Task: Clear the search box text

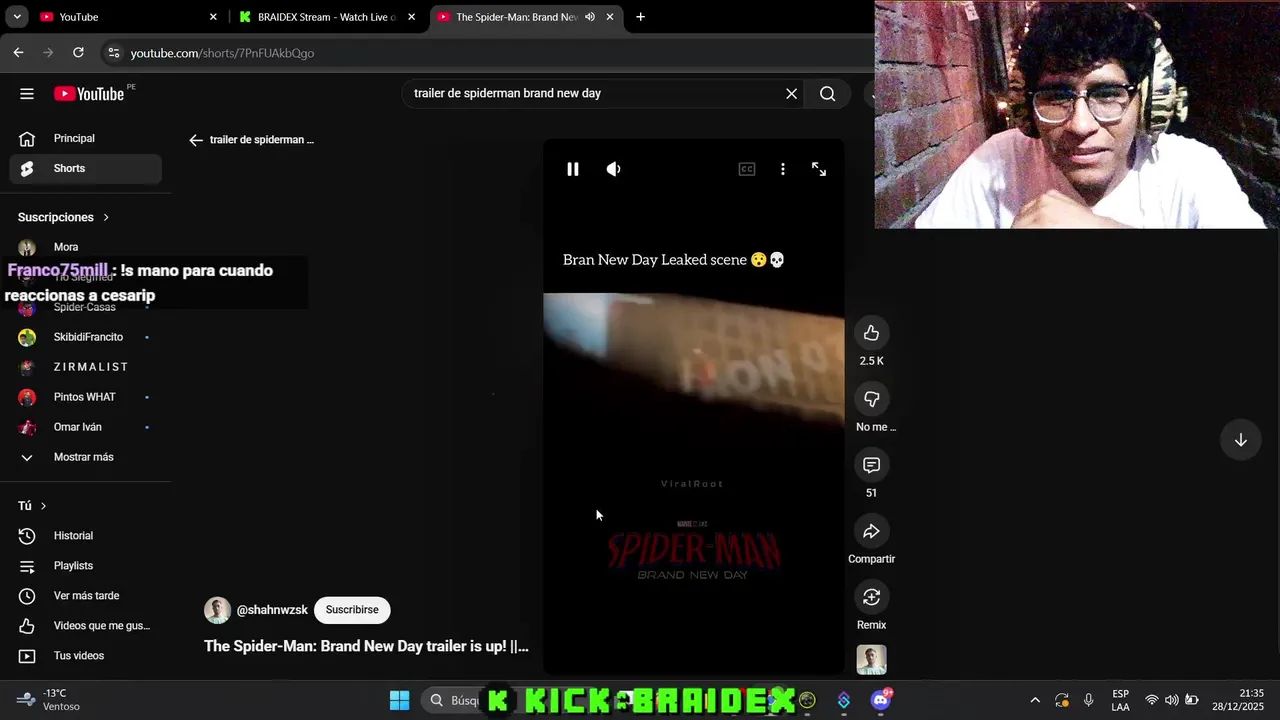Action: click(x=791, y=93)
